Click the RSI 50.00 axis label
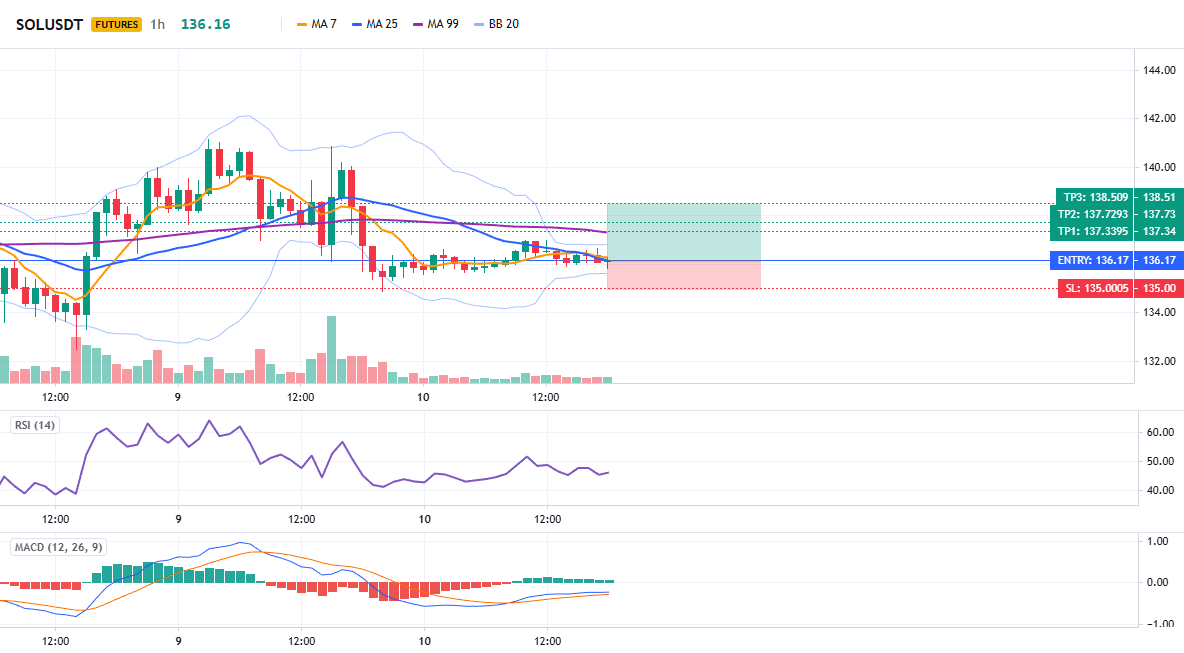The width and height of the screenshot is (1184, 653). [x=1161, y=461]
